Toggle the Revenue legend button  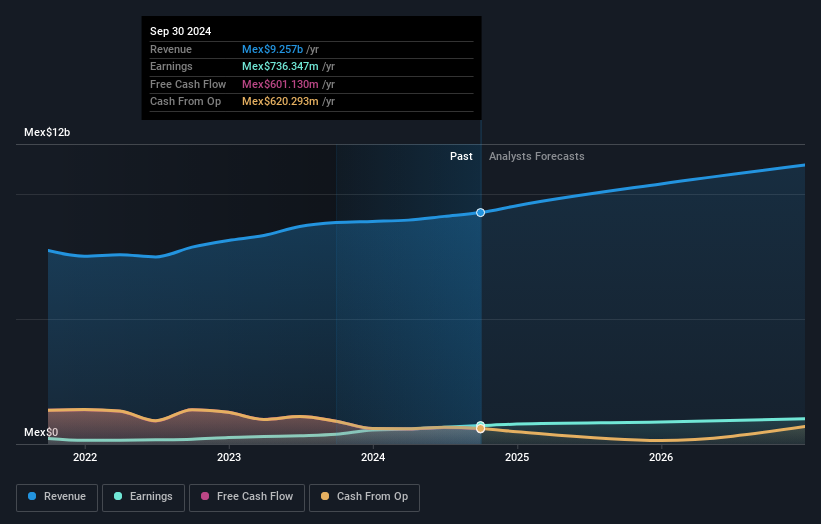[x=57, y=497]
